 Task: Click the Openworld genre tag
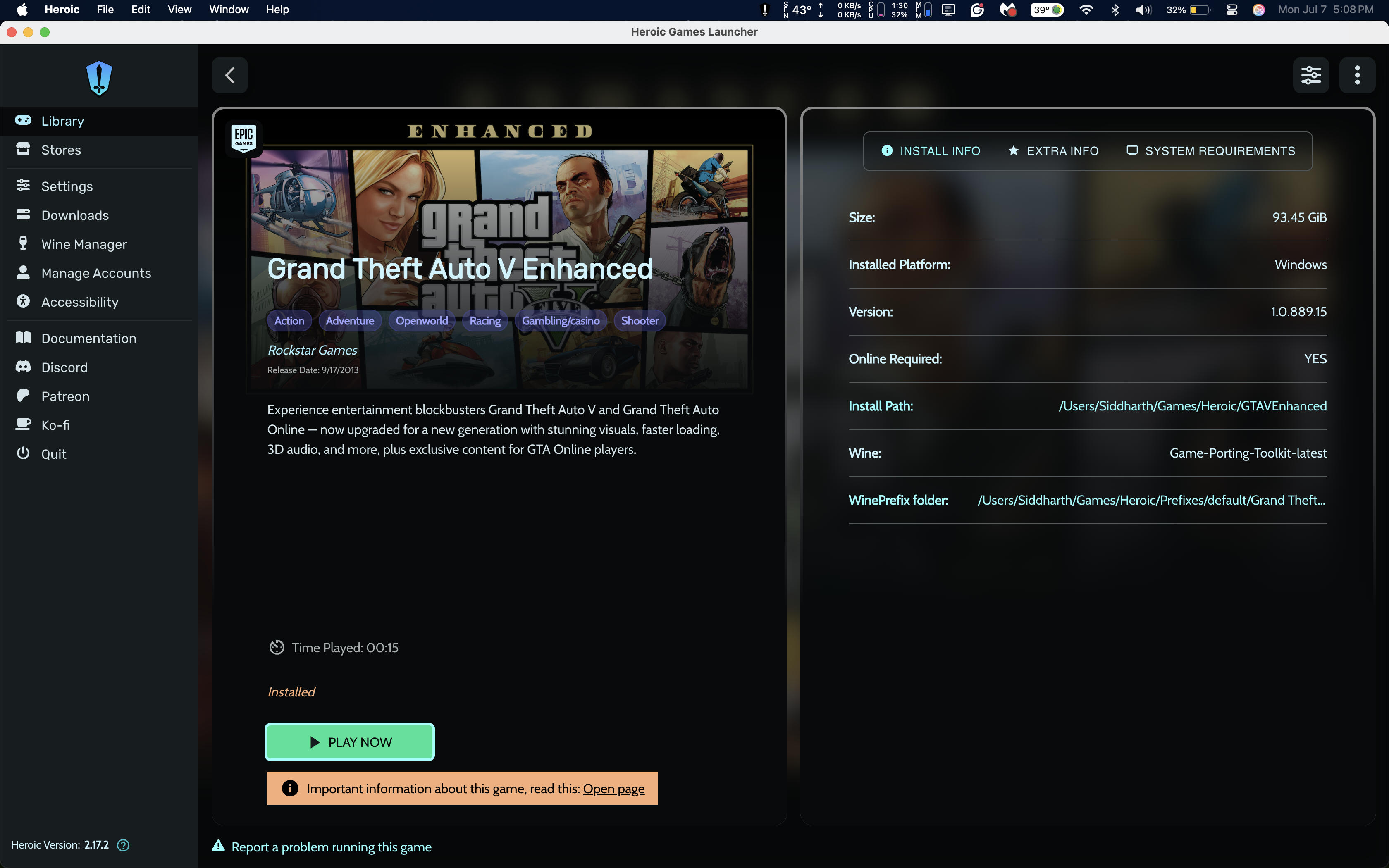click(422, 321)
